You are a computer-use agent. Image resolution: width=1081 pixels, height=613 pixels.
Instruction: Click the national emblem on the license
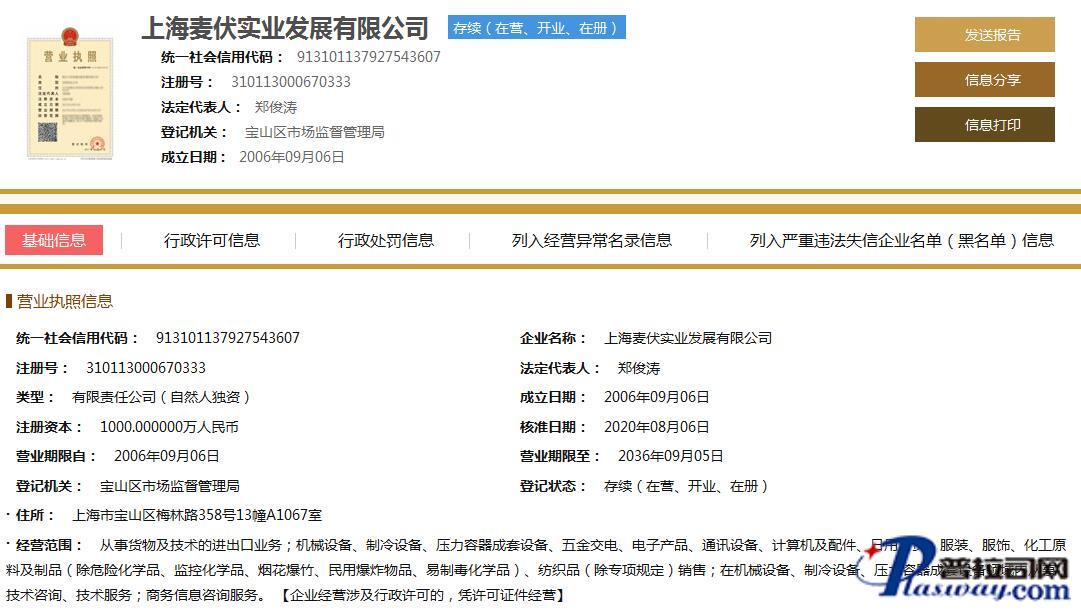(x=70, y=38)
